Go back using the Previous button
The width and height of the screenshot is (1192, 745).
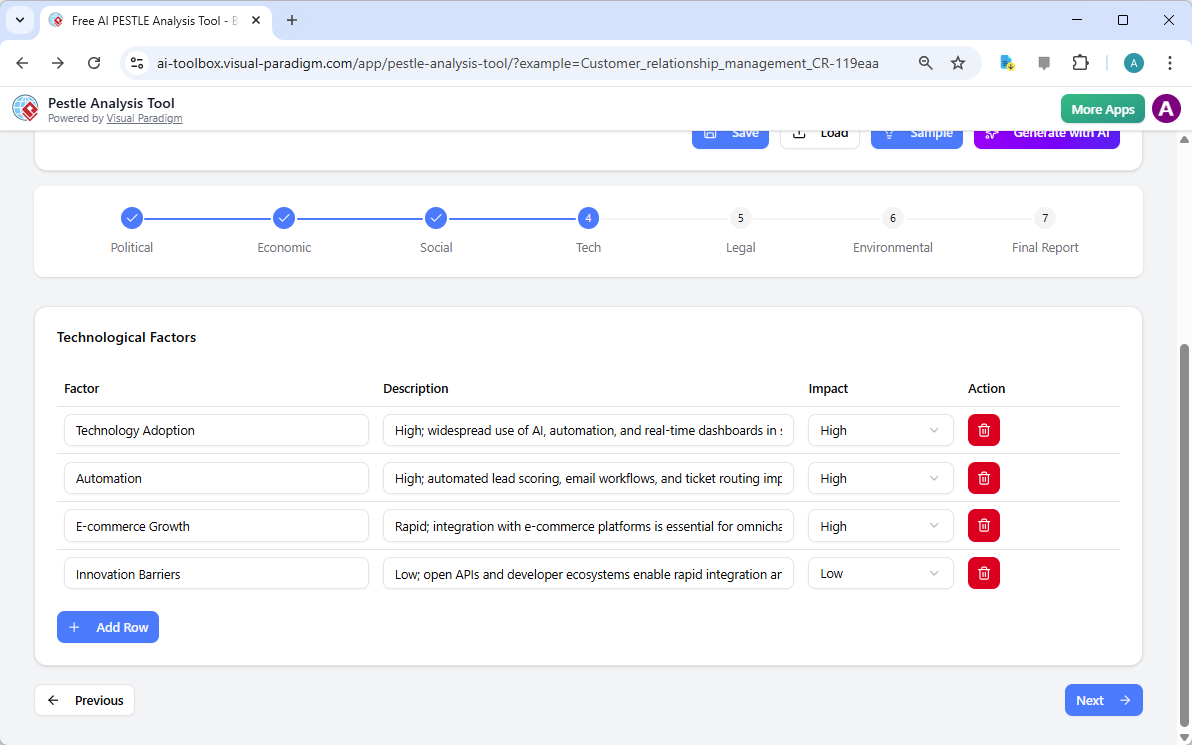tap(84, 700)
